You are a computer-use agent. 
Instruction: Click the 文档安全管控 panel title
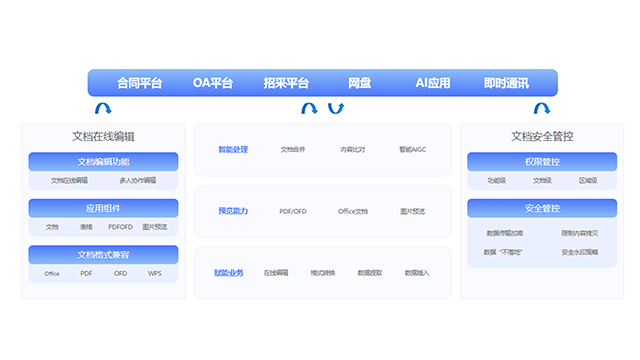pos(542,136)
